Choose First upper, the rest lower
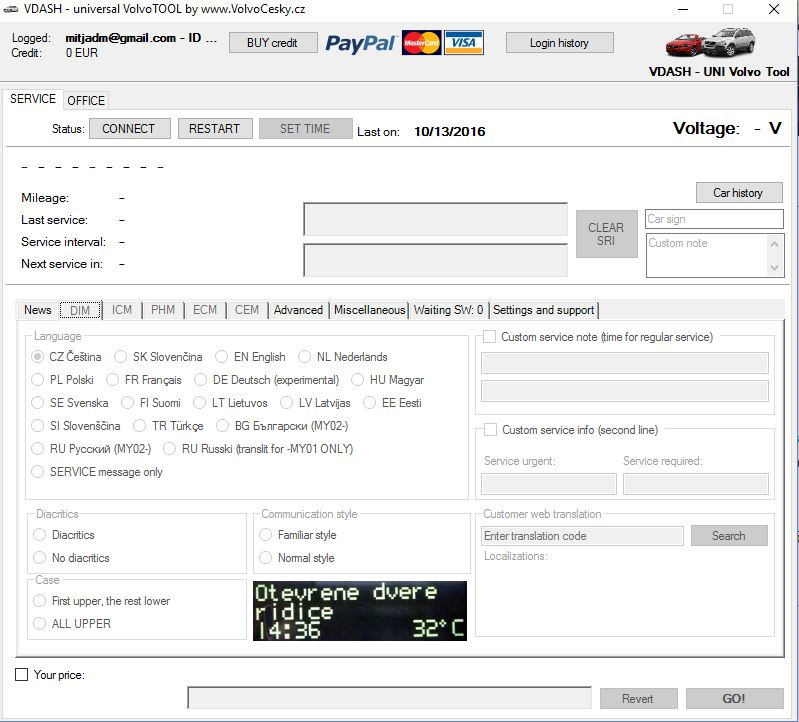This screenshot has width=799, height=722. [102, 601]
